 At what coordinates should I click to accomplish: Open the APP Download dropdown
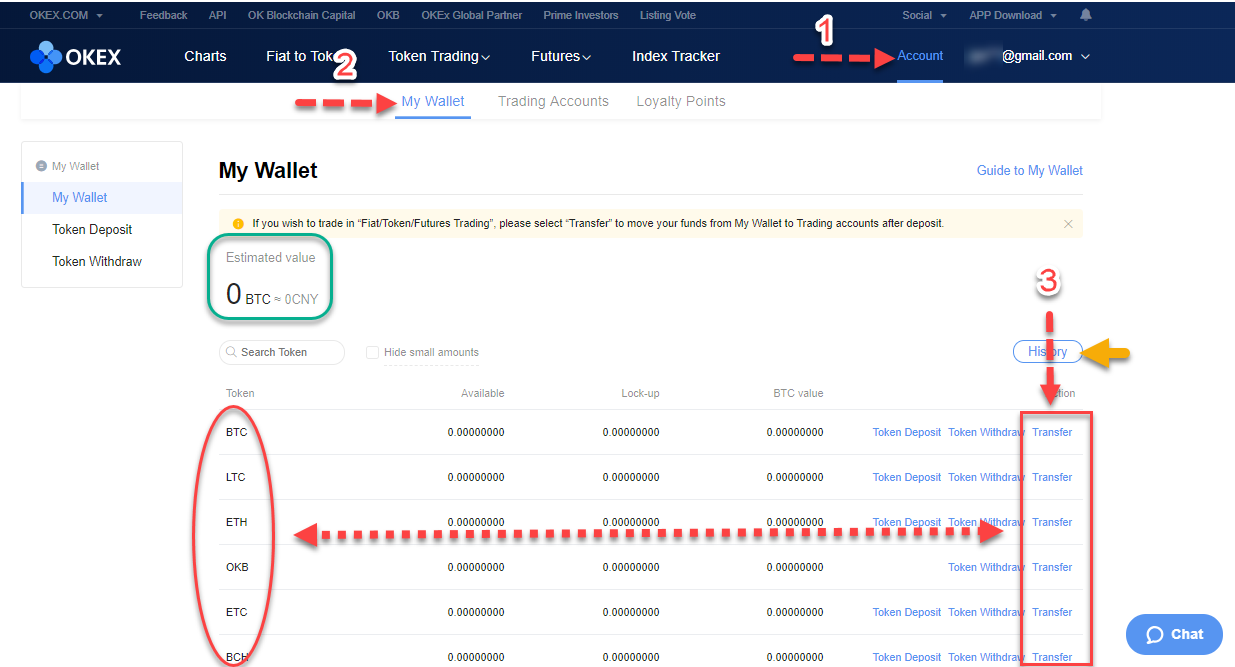pos(1012,15)
